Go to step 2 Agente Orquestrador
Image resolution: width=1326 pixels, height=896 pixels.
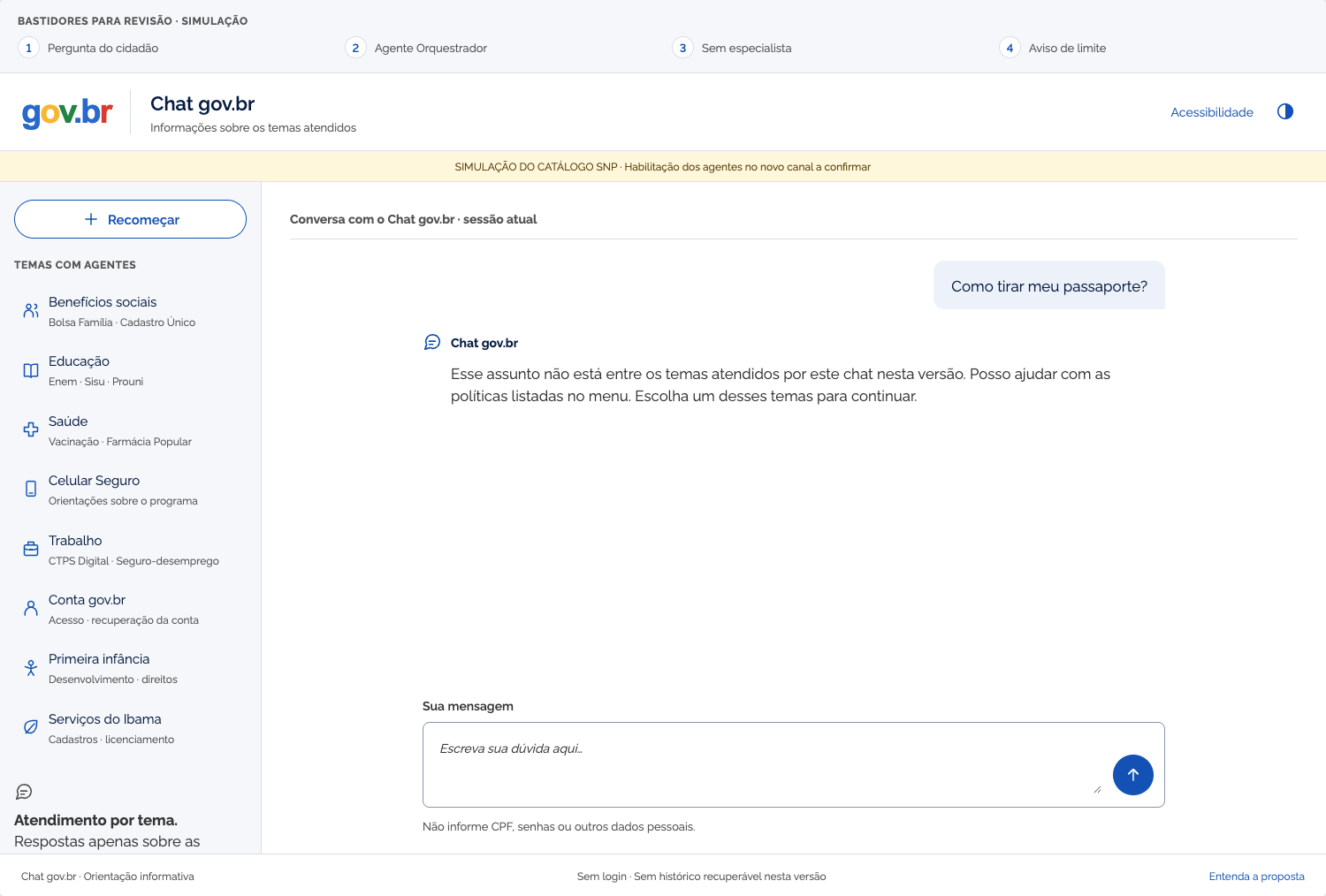(x=416, y=48)
